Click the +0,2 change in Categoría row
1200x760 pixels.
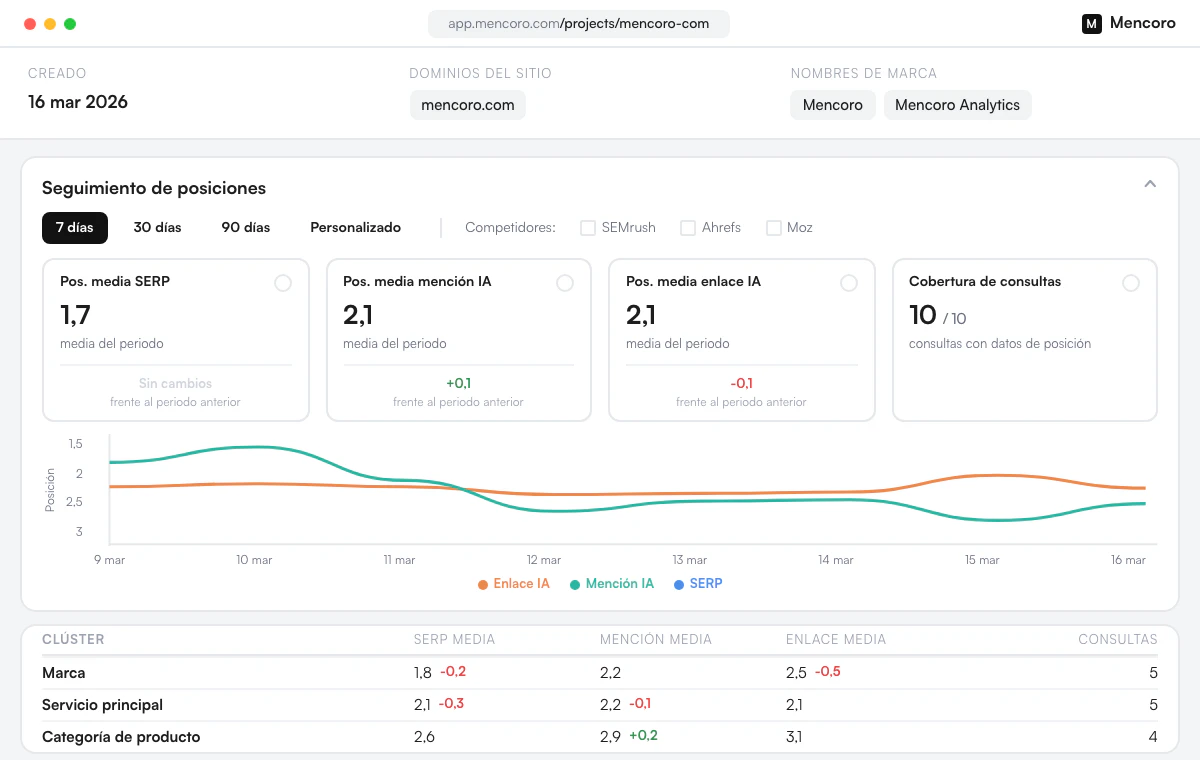coord(643,736)
